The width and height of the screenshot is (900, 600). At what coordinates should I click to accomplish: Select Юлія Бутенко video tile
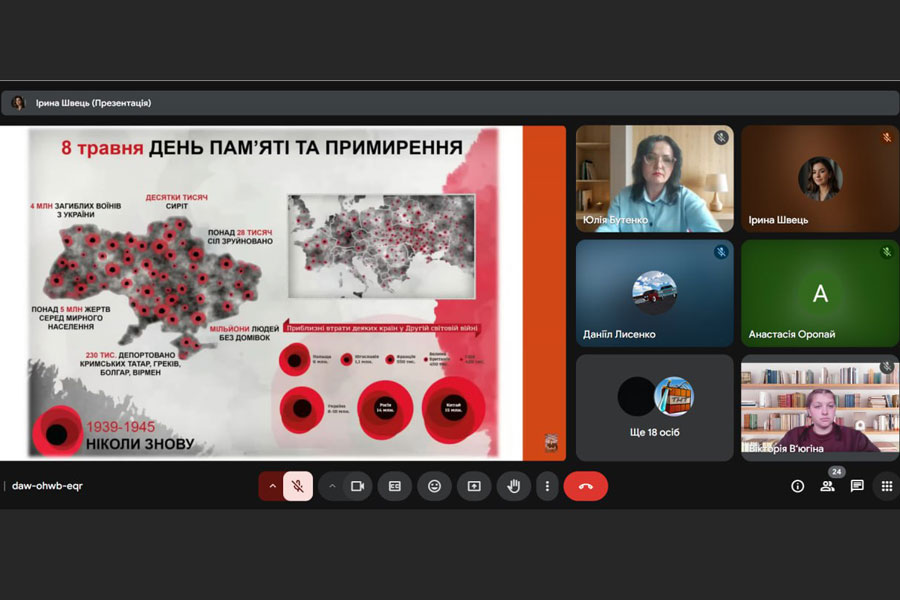point(655,179)
